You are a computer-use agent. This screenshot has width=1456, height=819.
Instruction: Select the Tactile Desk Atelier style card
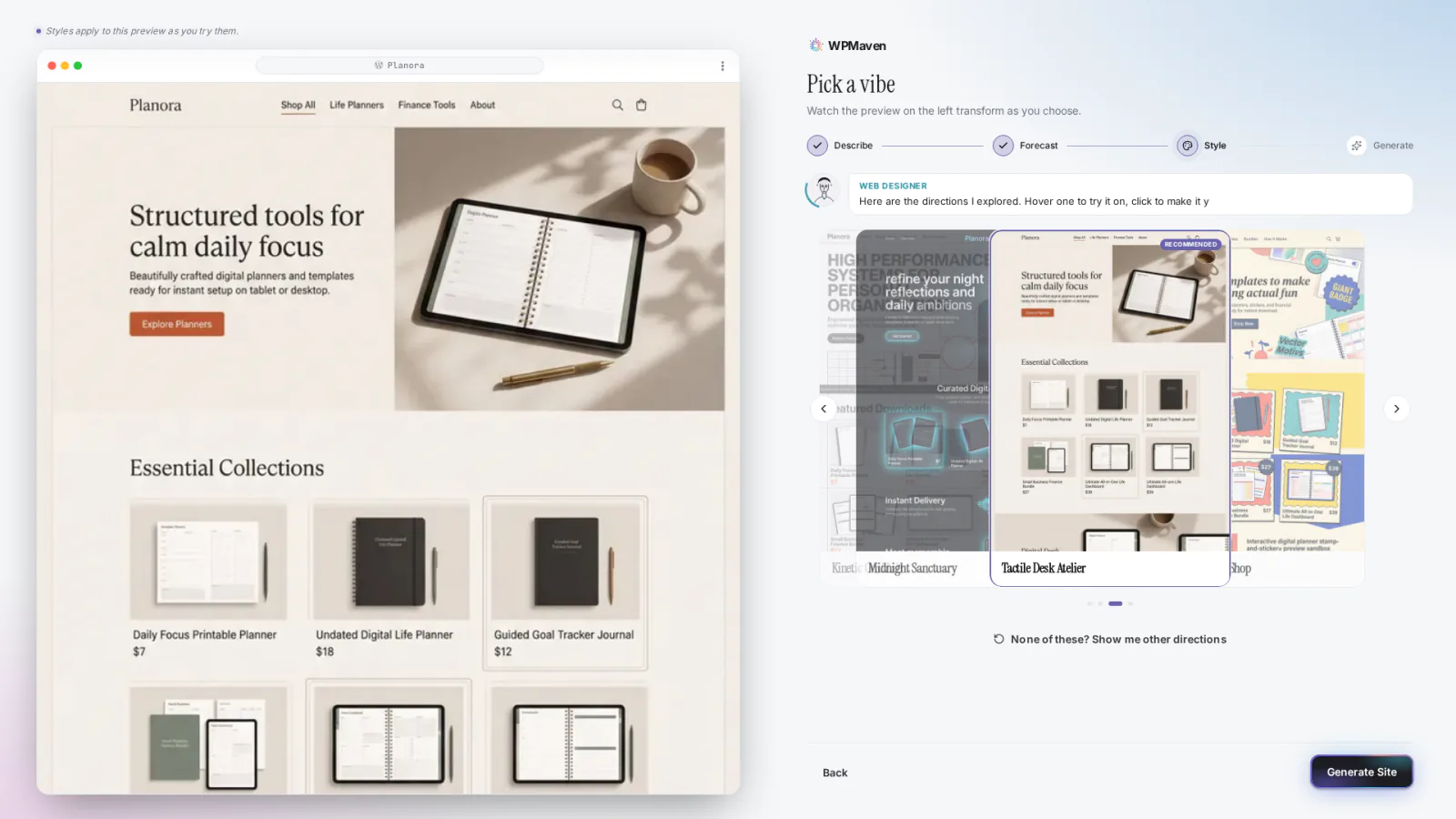pos(1109,408)
